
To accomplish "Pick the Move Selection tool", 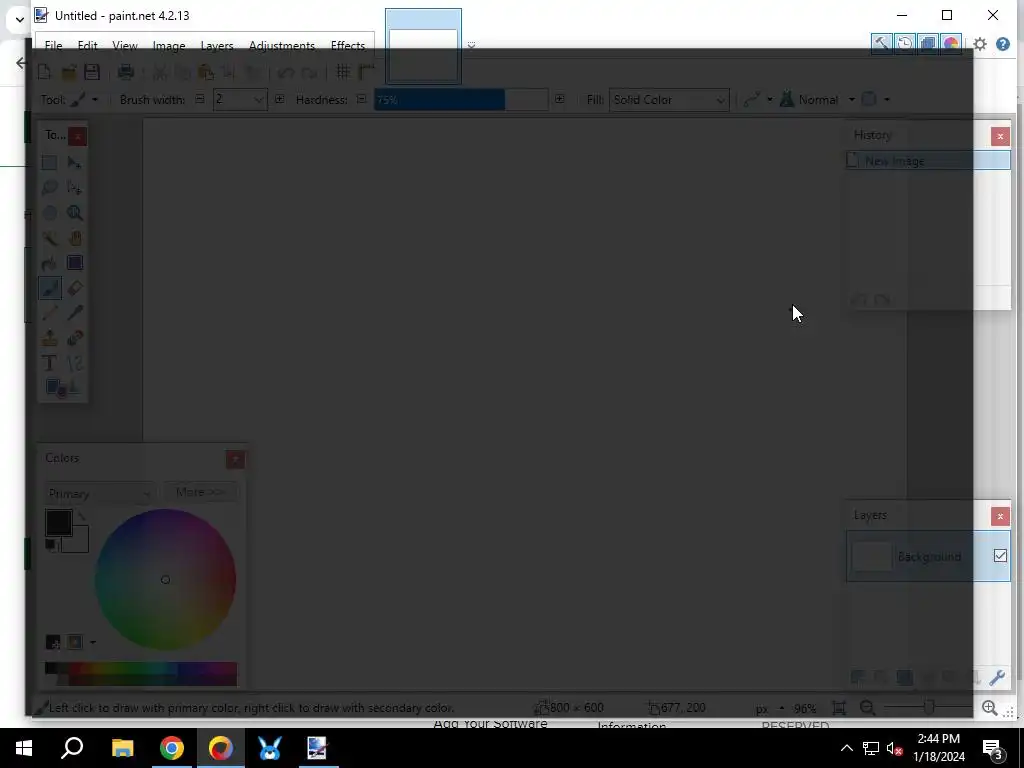I will pyautogui.click(x=74, y=188).
